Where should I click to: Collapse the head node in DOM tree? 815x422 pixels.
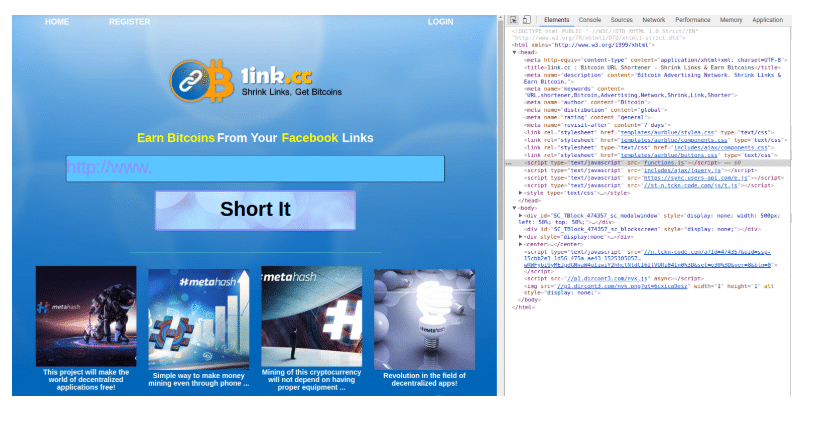point(515,52)
